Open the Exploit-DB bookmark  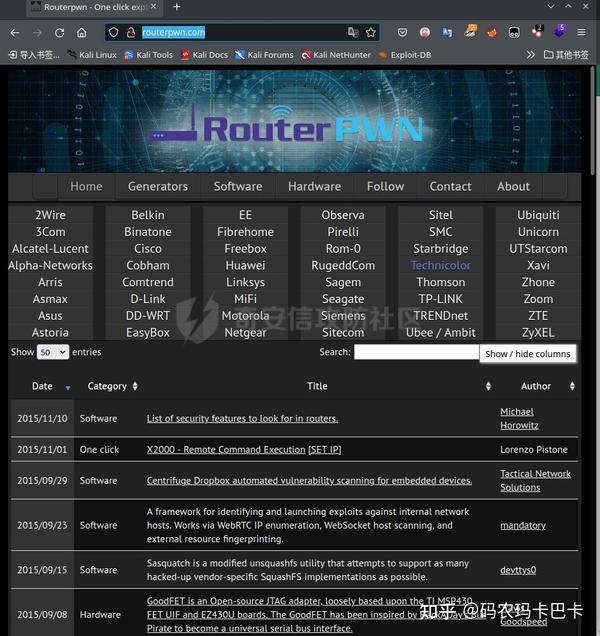[405, 54]
